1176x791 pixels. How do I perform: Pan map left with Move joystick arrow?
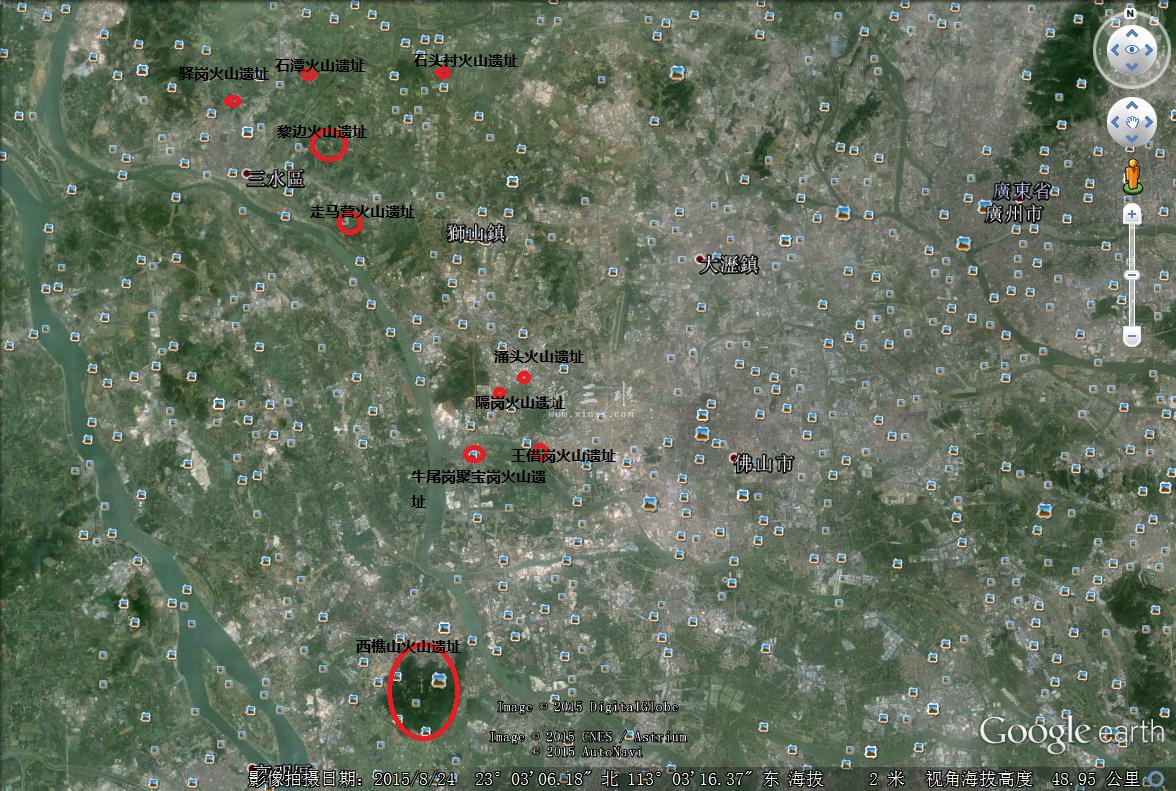[1115, 122]
